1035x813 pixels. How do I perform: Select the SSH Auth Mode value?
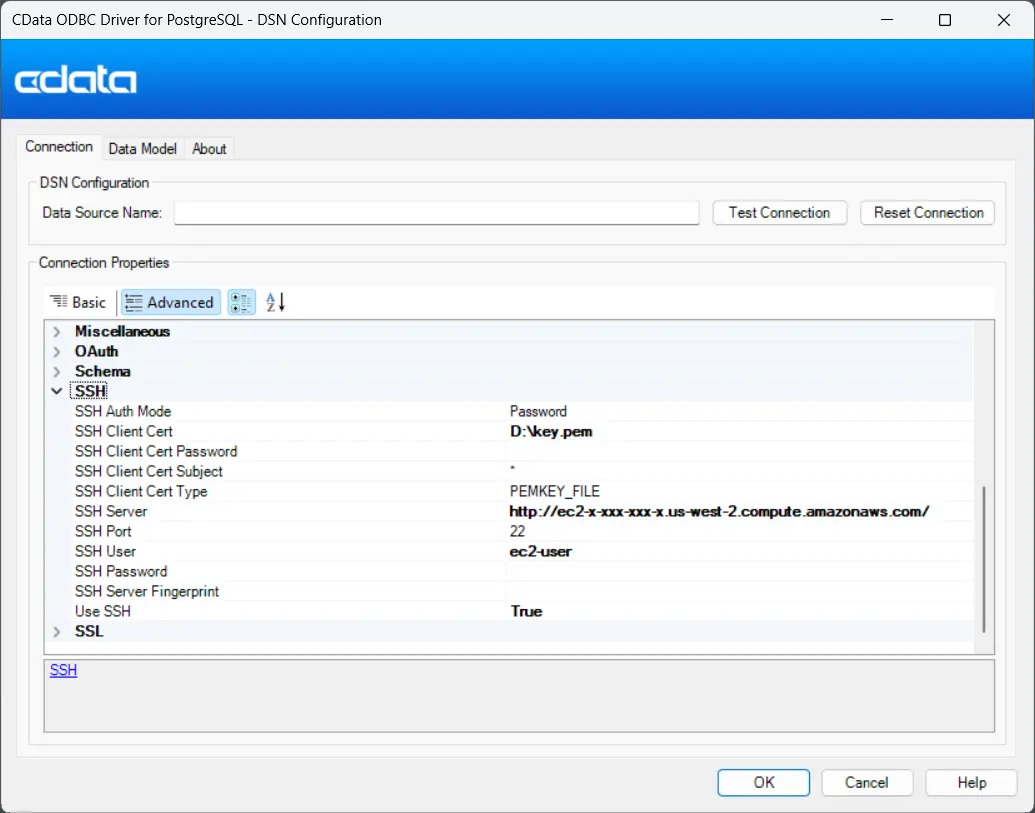click(x=740, y=411)
